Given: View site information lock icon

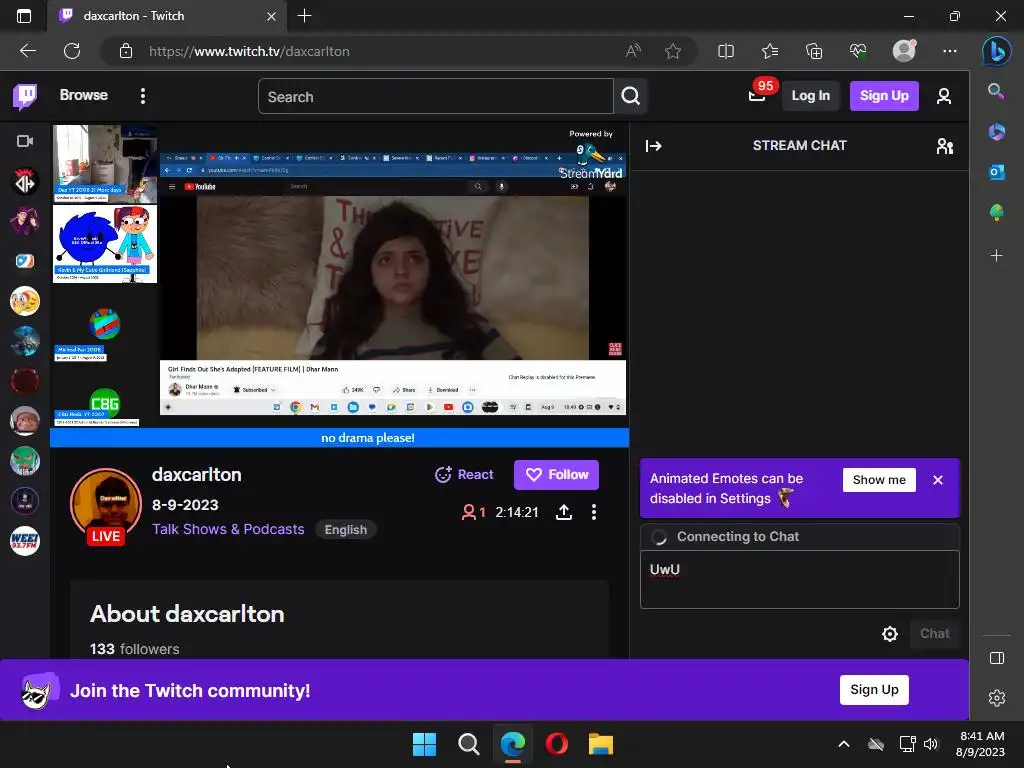Looking at the screenshot, I should [126, 51].
